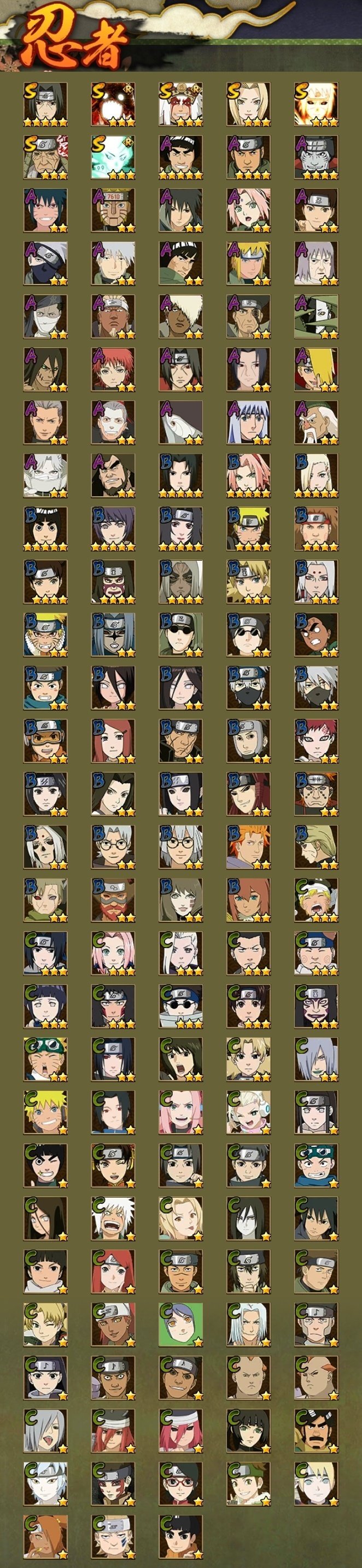Select the S-rank blonde Tsunade portrait
Viewport: 362px width, 1568px height.
pyautogui.click(x=248, y=104)
